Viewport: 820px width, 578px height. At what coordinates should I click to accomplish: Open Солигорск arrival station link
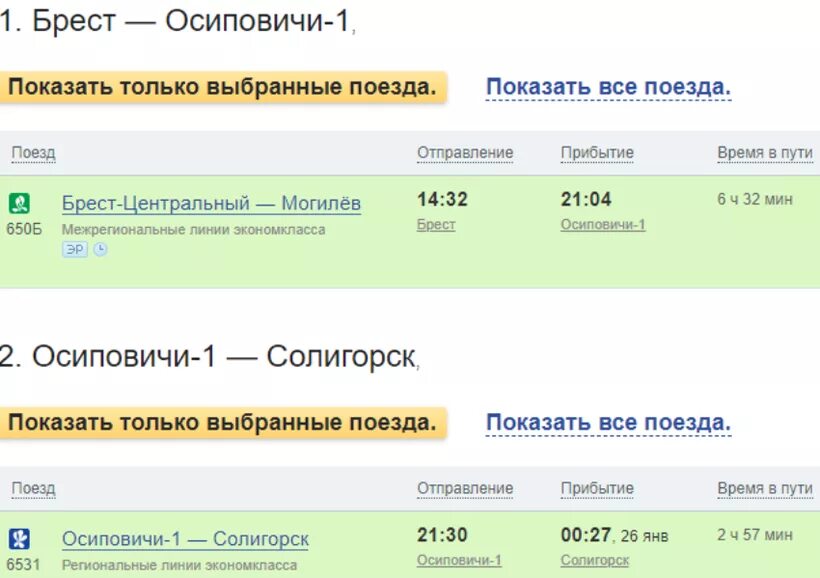595,561
